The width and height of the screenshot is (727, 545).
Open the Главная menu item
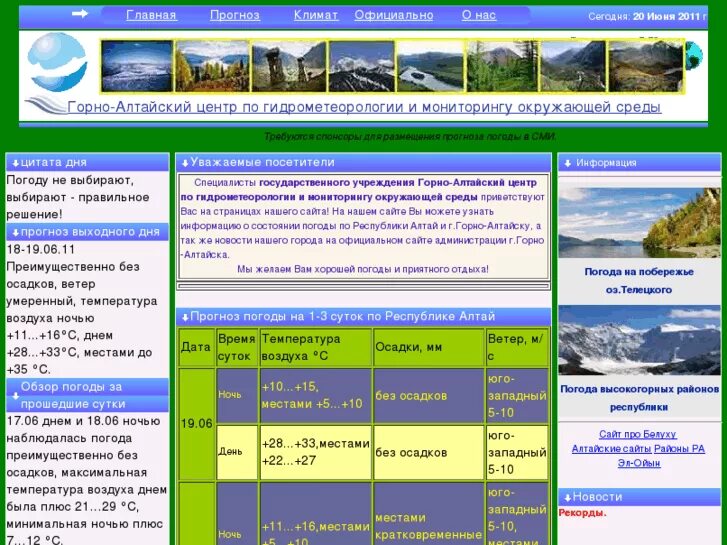pyautogui.click(x=151, y=15)
